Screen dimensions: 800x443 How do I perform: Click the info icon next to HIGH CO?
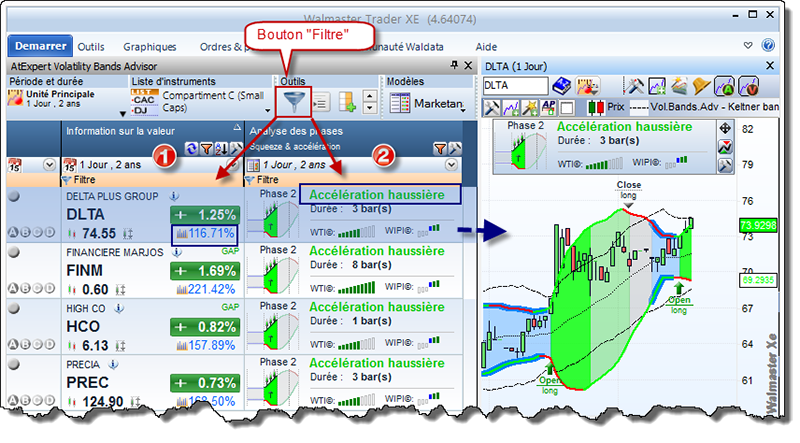(x=119, y=308)
